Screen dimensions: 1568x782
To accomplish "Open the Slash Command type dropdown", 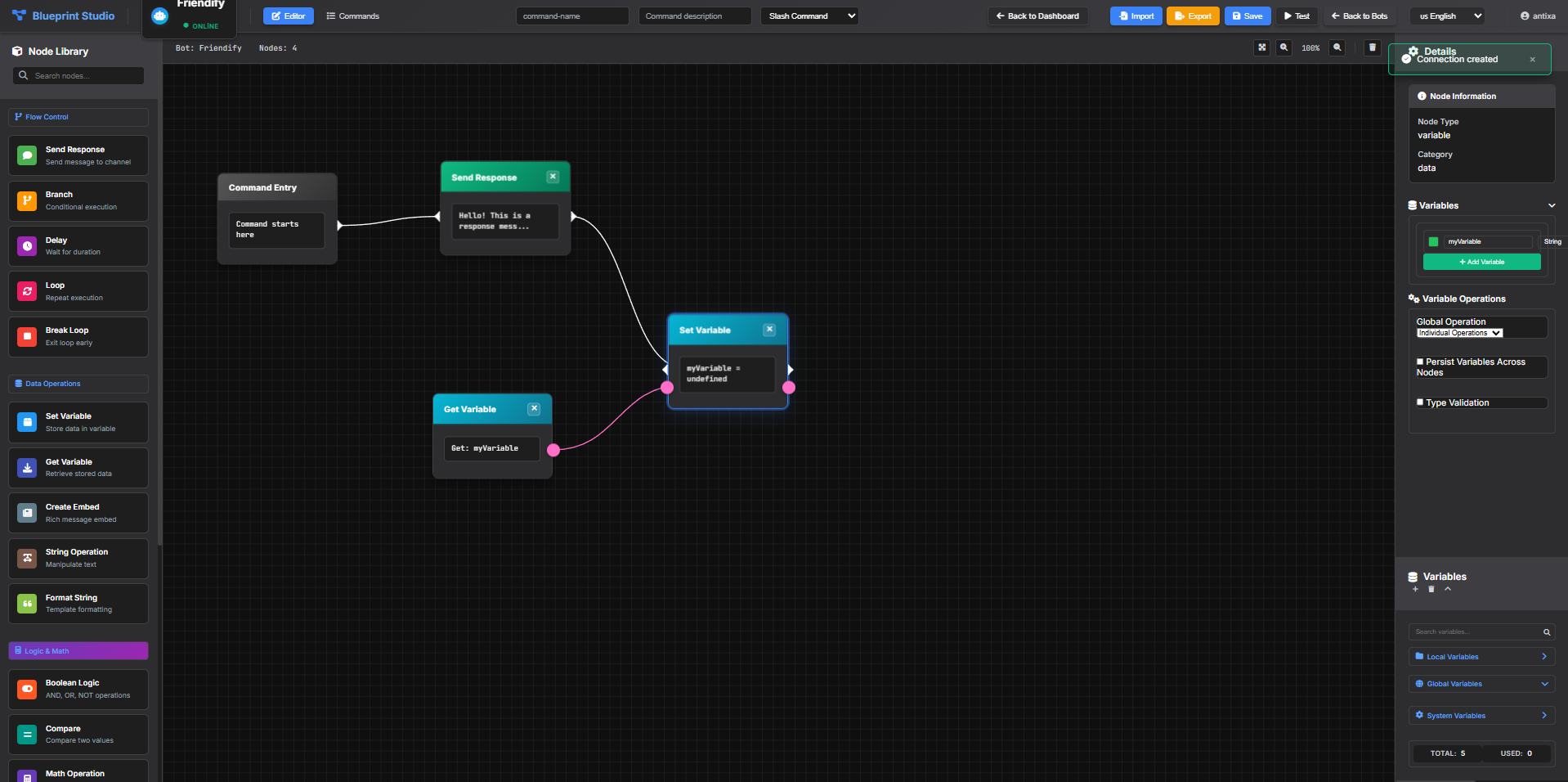I will 809,16.
